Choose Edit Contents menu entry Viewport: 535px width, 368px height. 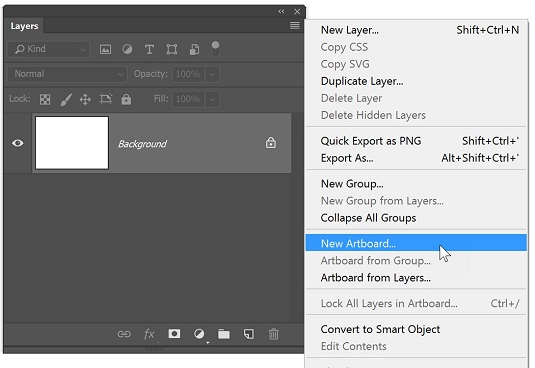pyautogui.click(x=416, y=346)
